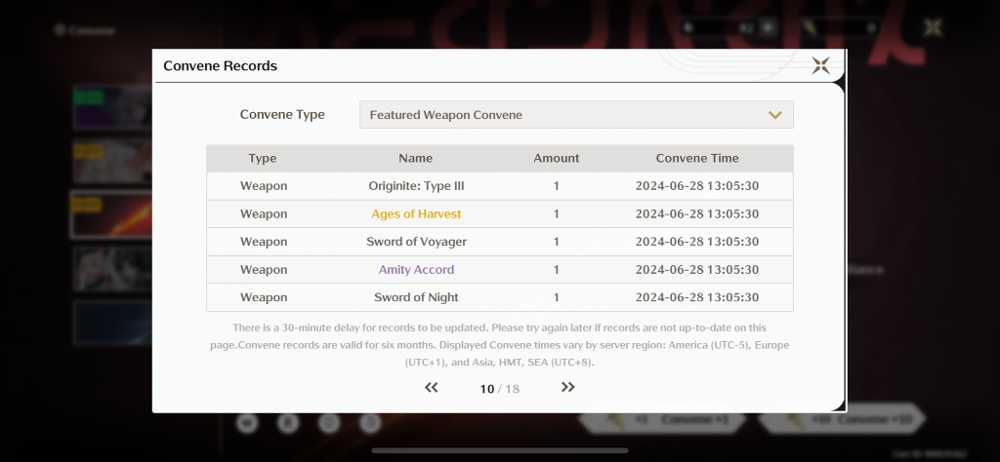The height and width of the screenshot is (462, 1000).
Task: Go to previous records page
Action: [x=431, y=387]
